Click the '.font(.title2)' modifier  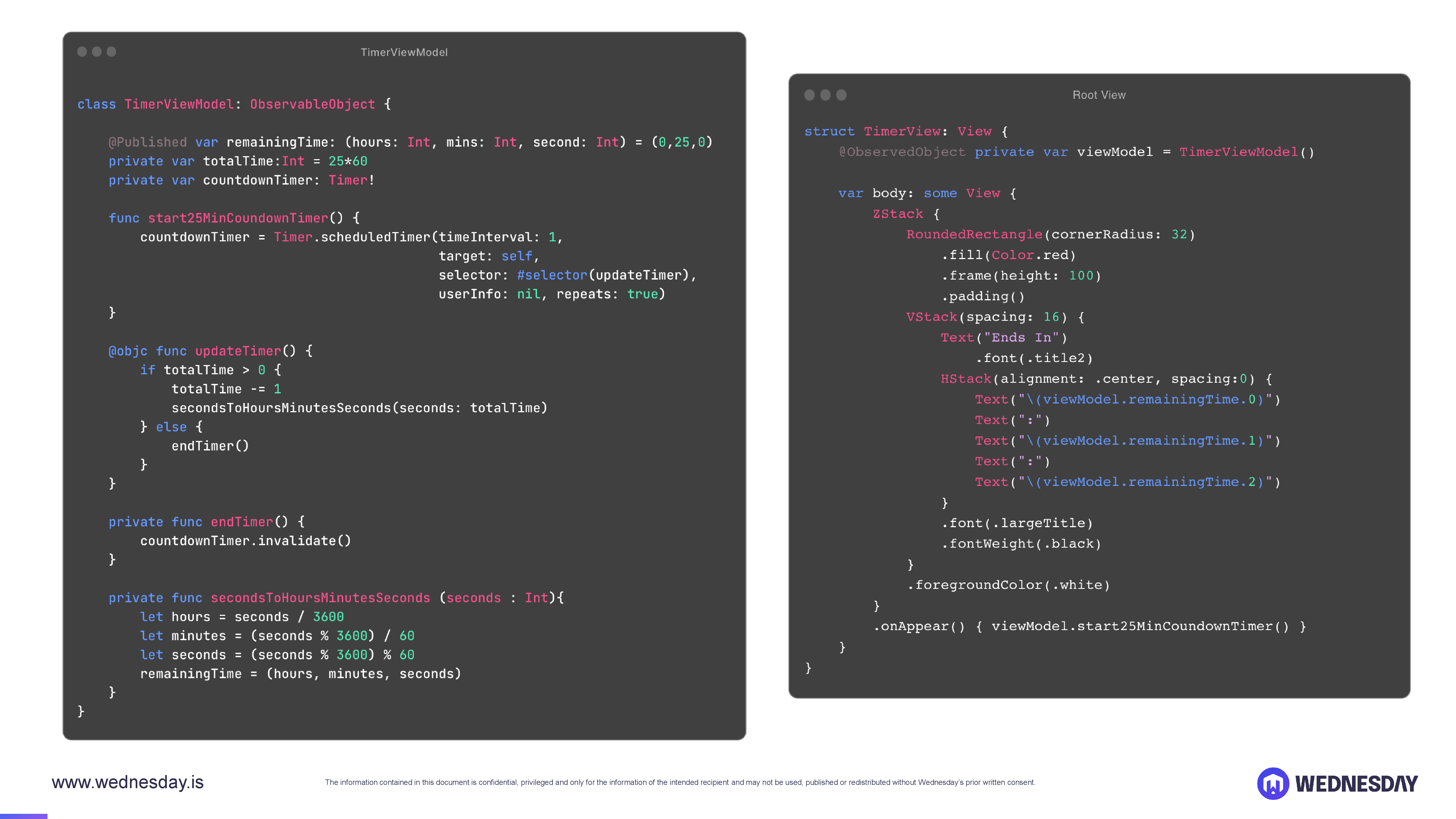(x=1034, y=358)
